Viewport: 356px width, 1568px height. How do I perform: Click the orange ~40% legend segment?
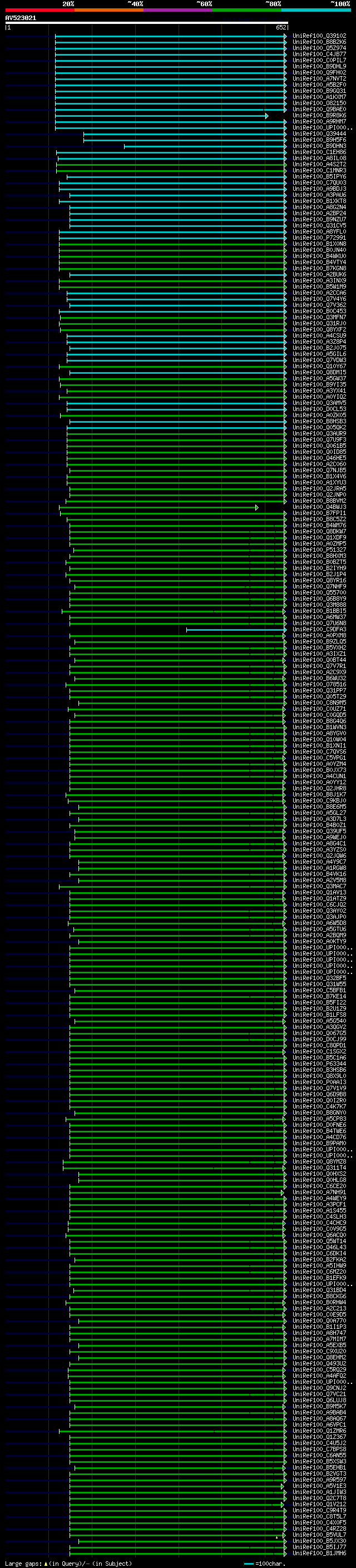pos(109,10)
